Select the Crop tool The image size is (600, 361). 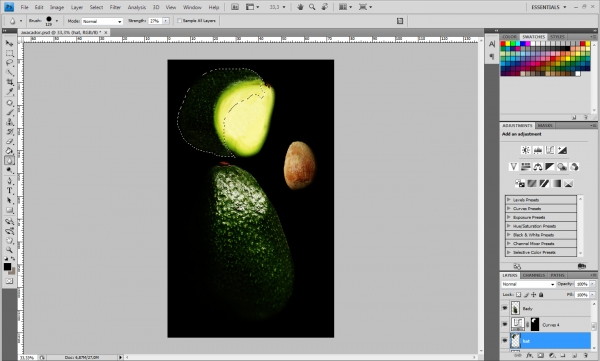point(9,82)
